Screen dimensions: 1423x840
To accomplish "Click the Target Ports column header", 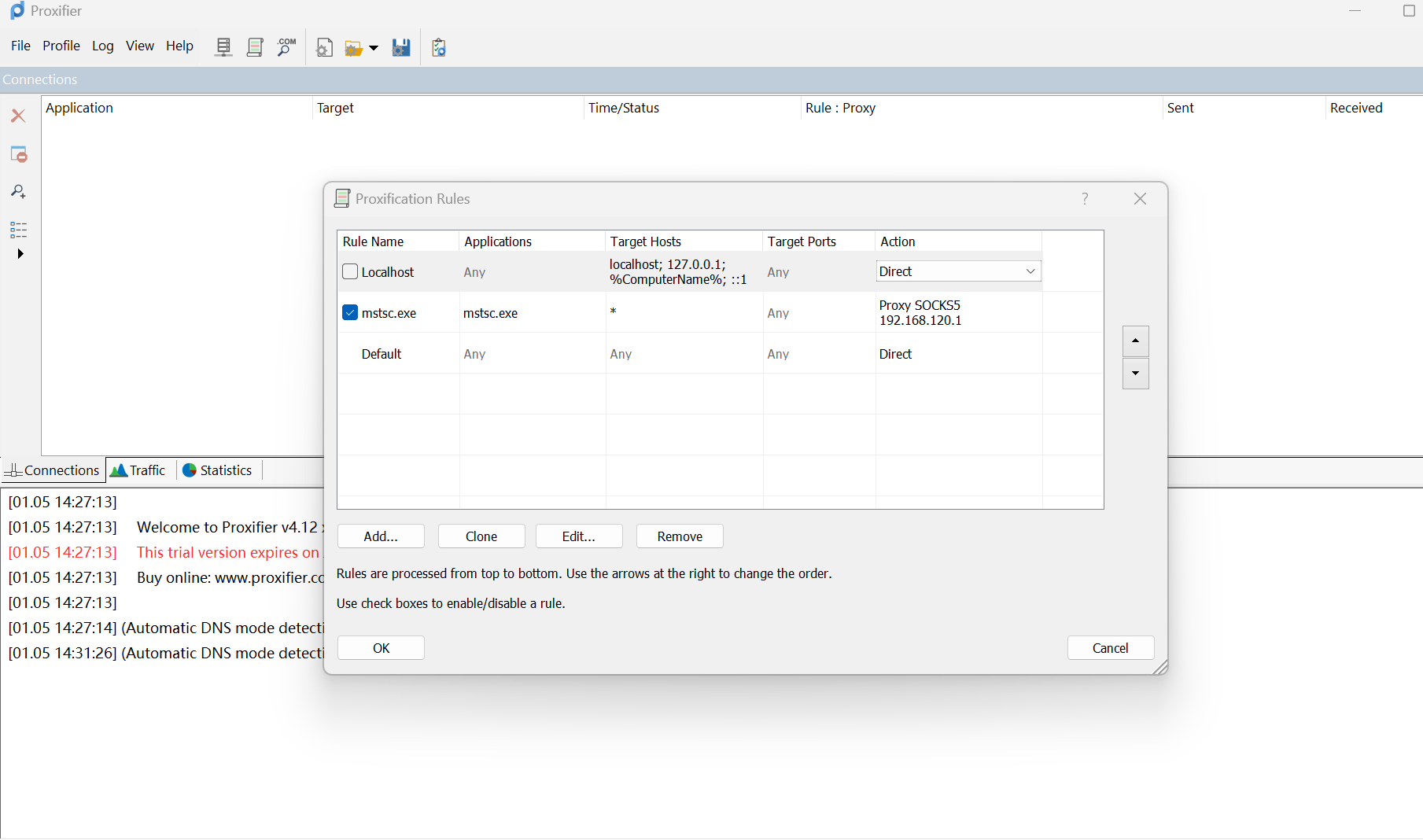I will [819, 241].
